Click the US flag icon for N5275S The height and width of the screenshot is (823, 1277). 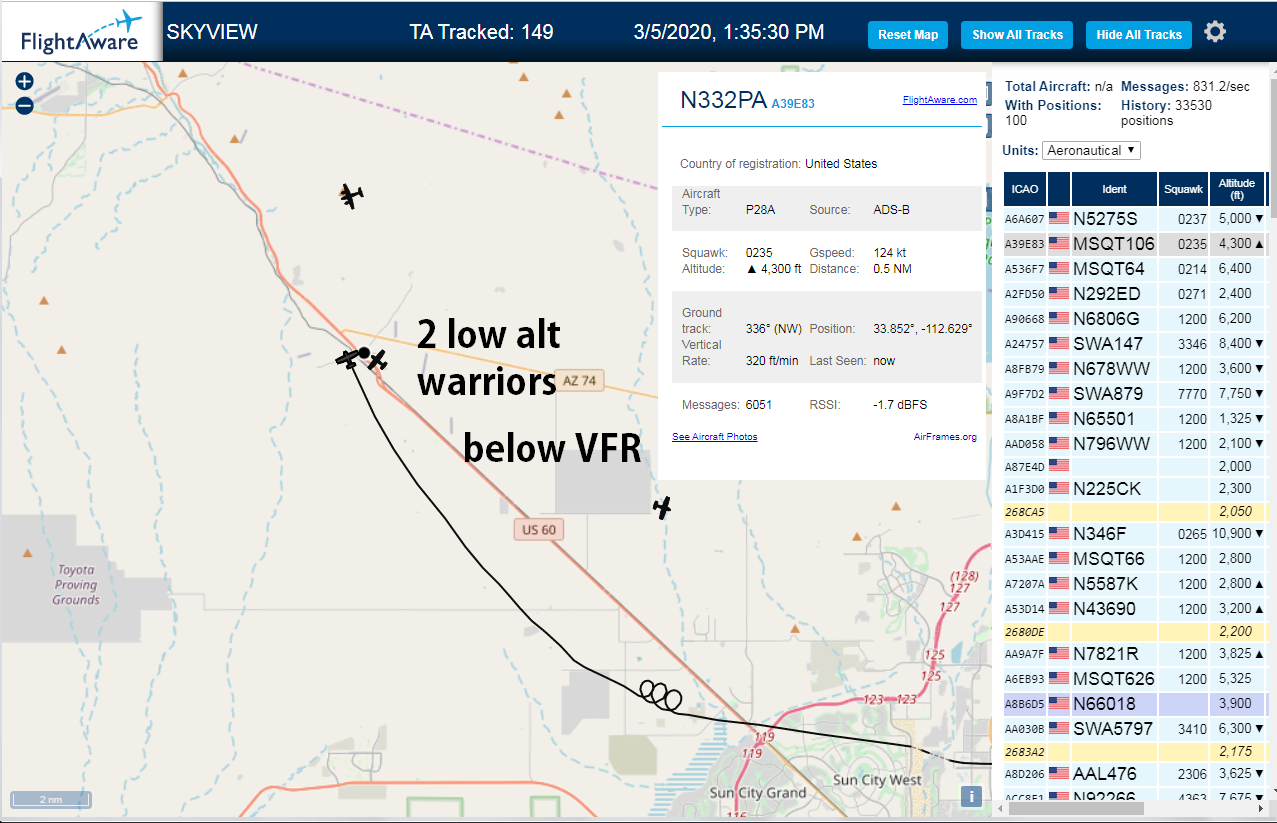coord(1058,218)
